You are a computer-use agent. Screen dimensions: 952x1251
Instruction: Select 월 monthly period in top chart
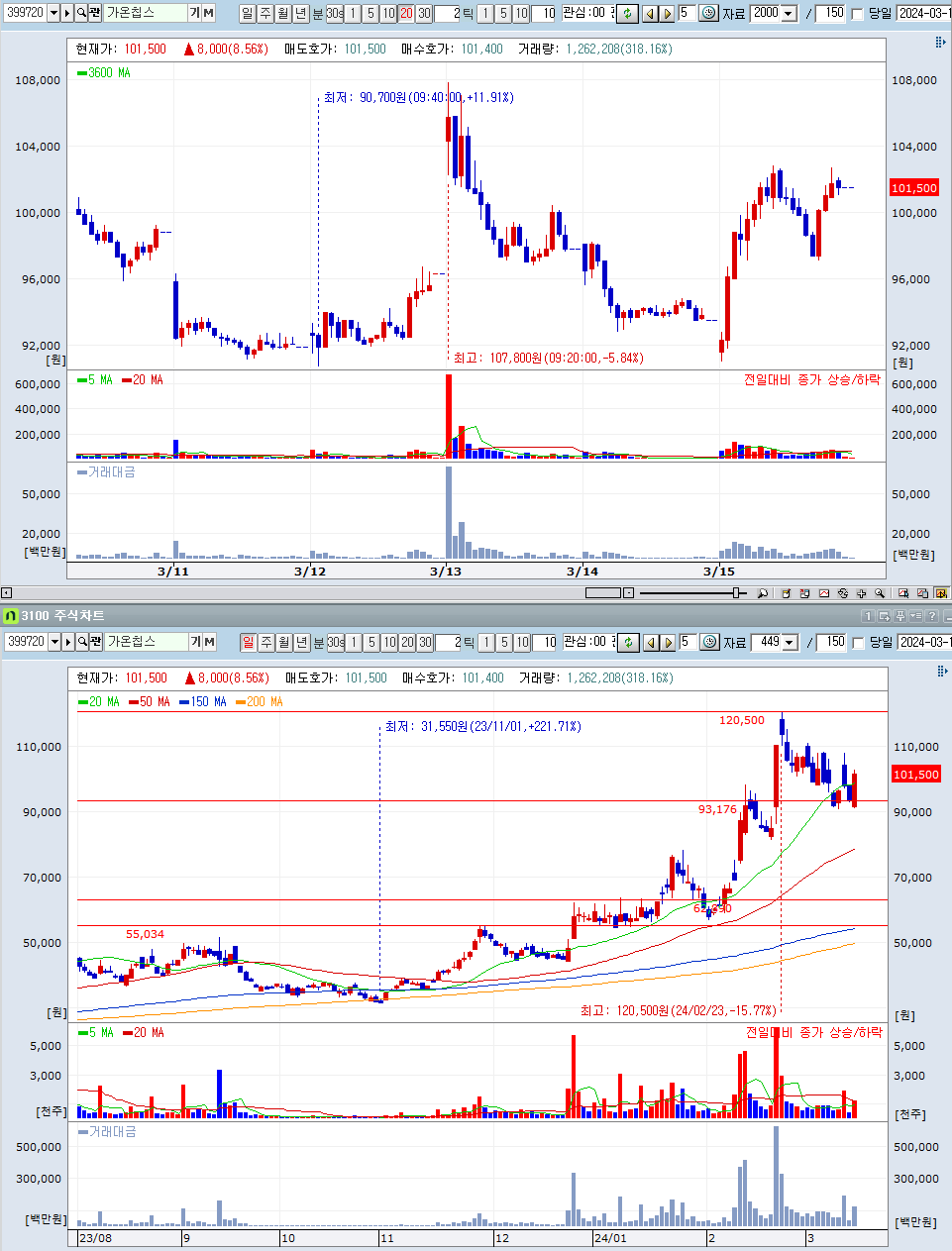click(283, 13)
